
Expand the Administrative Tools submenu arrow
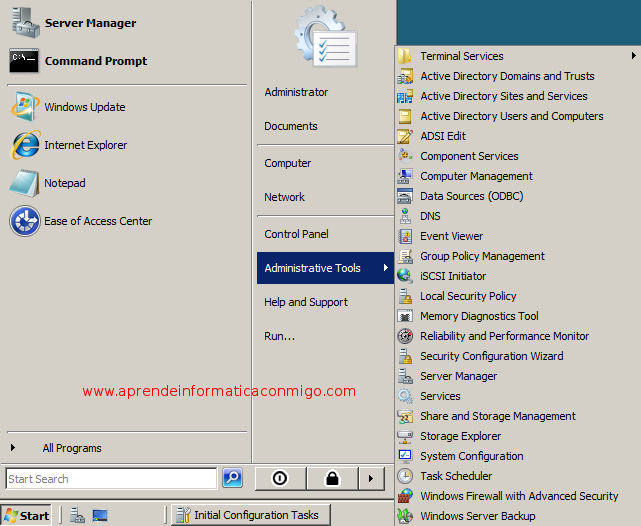(x=385, y=268)
